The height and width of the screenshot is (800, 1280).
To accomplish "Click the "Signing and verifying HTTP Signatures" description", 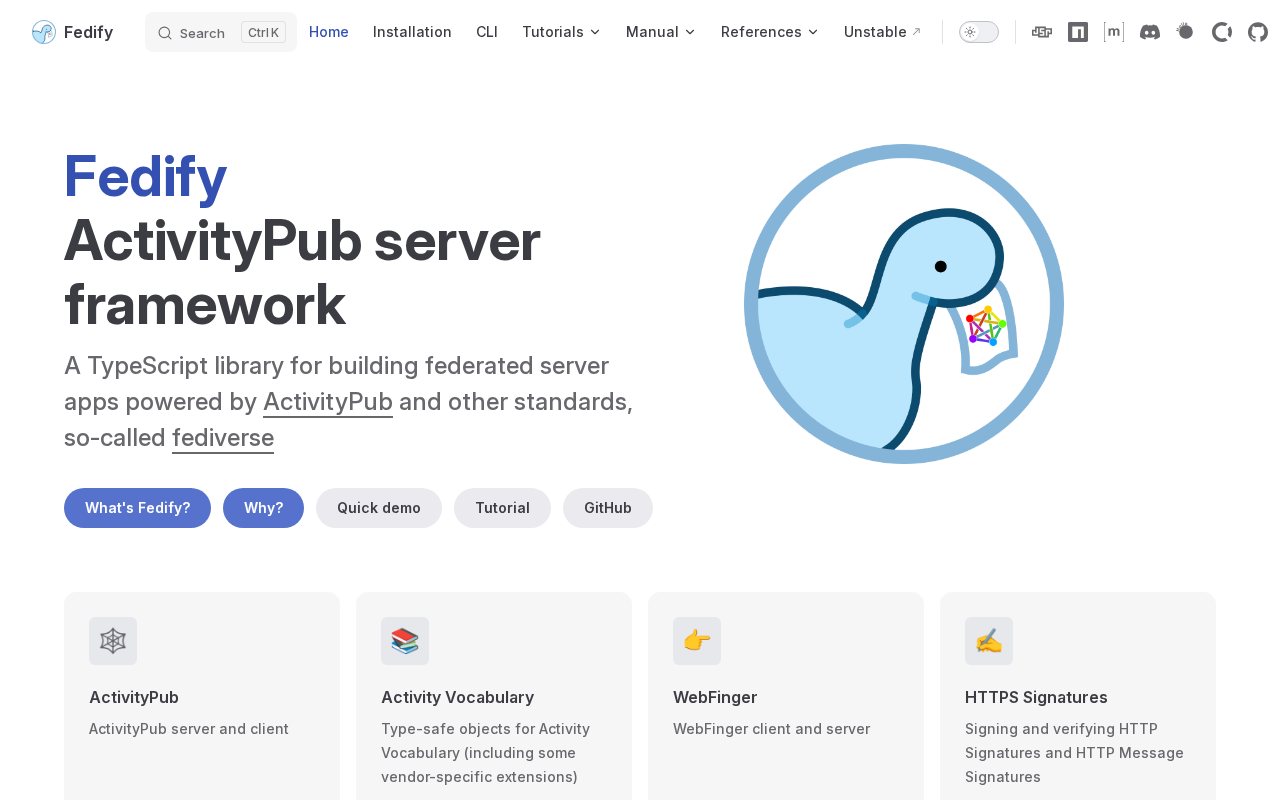I will point(1075,753).
